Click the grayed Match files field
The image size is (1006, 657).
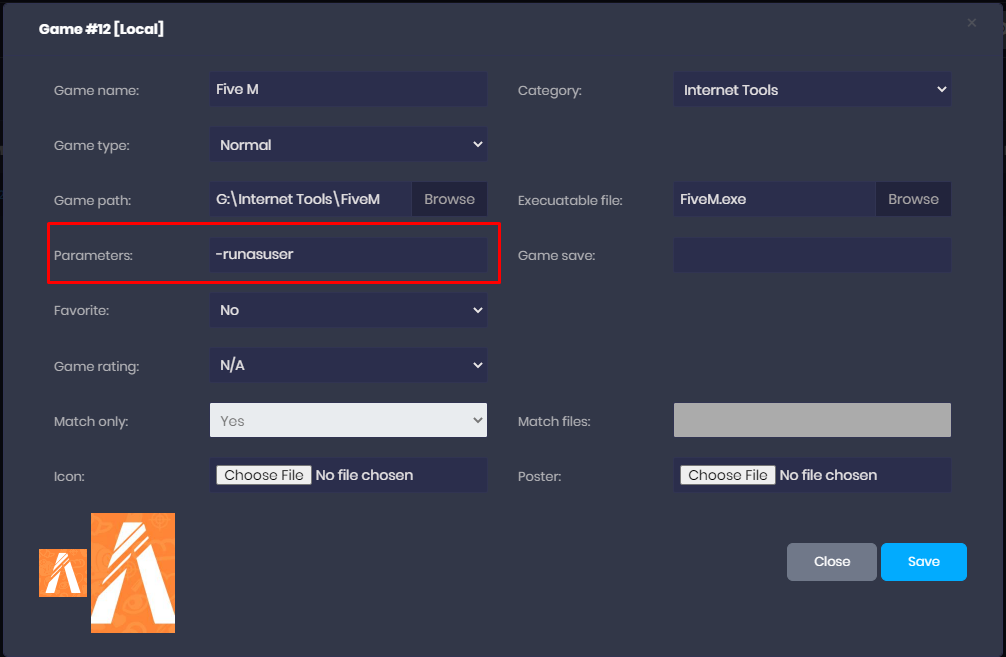click(812, 421)
